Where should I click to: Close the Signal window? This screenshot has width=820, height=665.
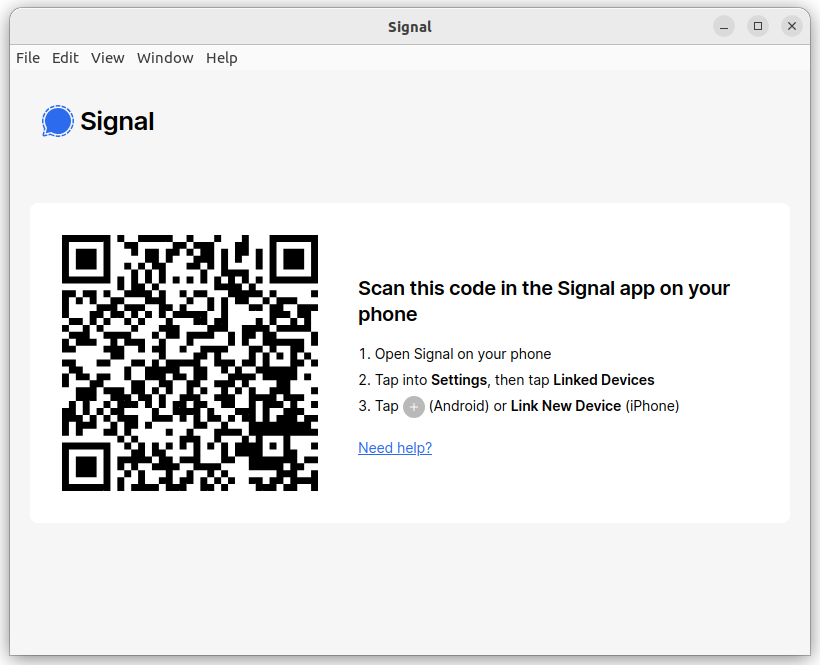[x=792, y=26]
